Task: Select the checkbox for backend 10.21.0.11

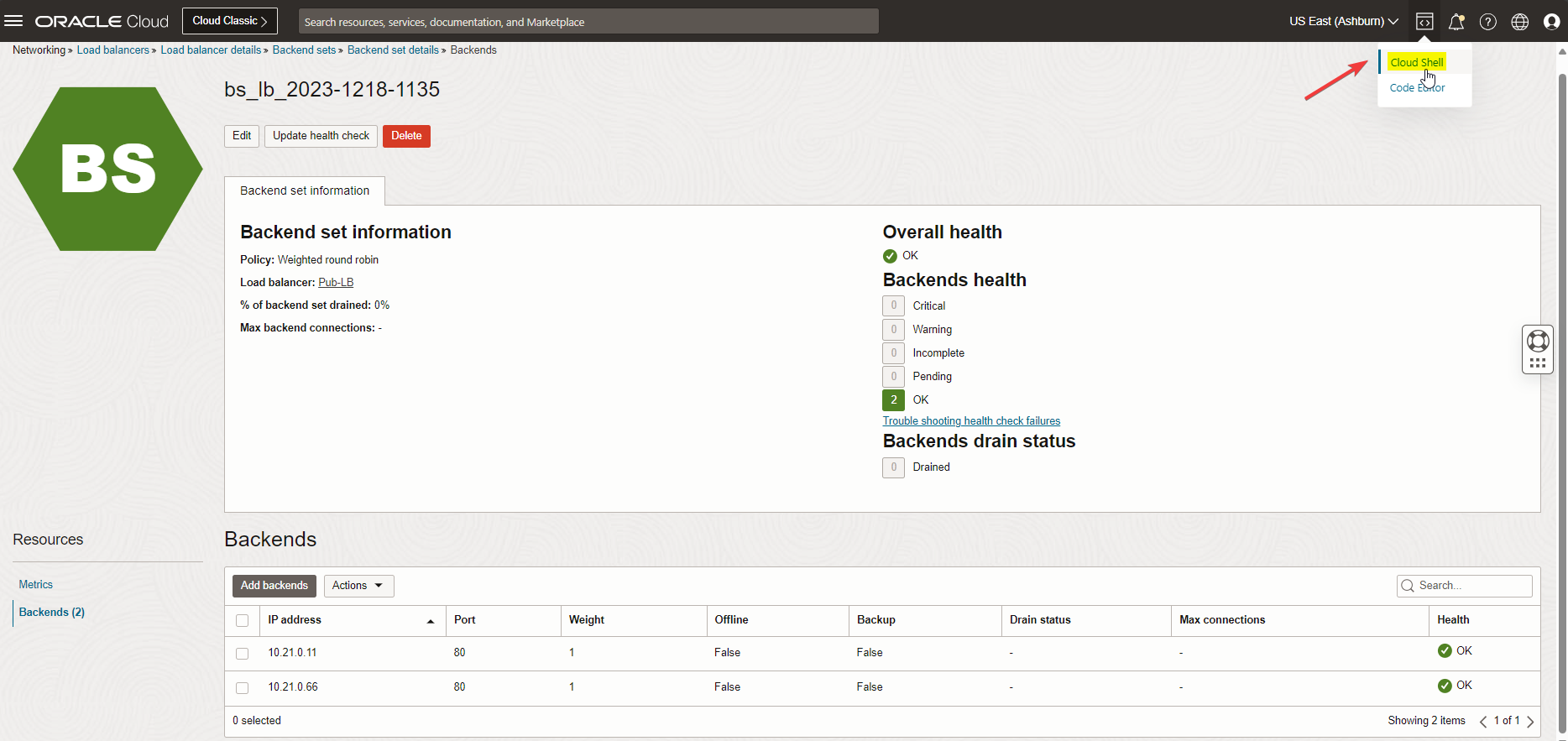Action: [x=243, y=654]
